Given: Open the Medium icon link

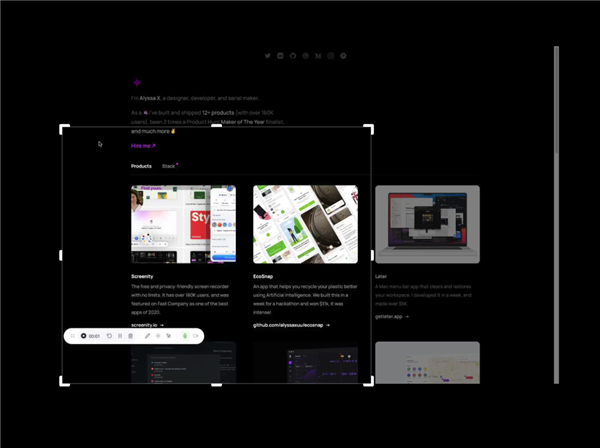Looking at the screenshot, I should pyautogui.click(x=318, y=56).
